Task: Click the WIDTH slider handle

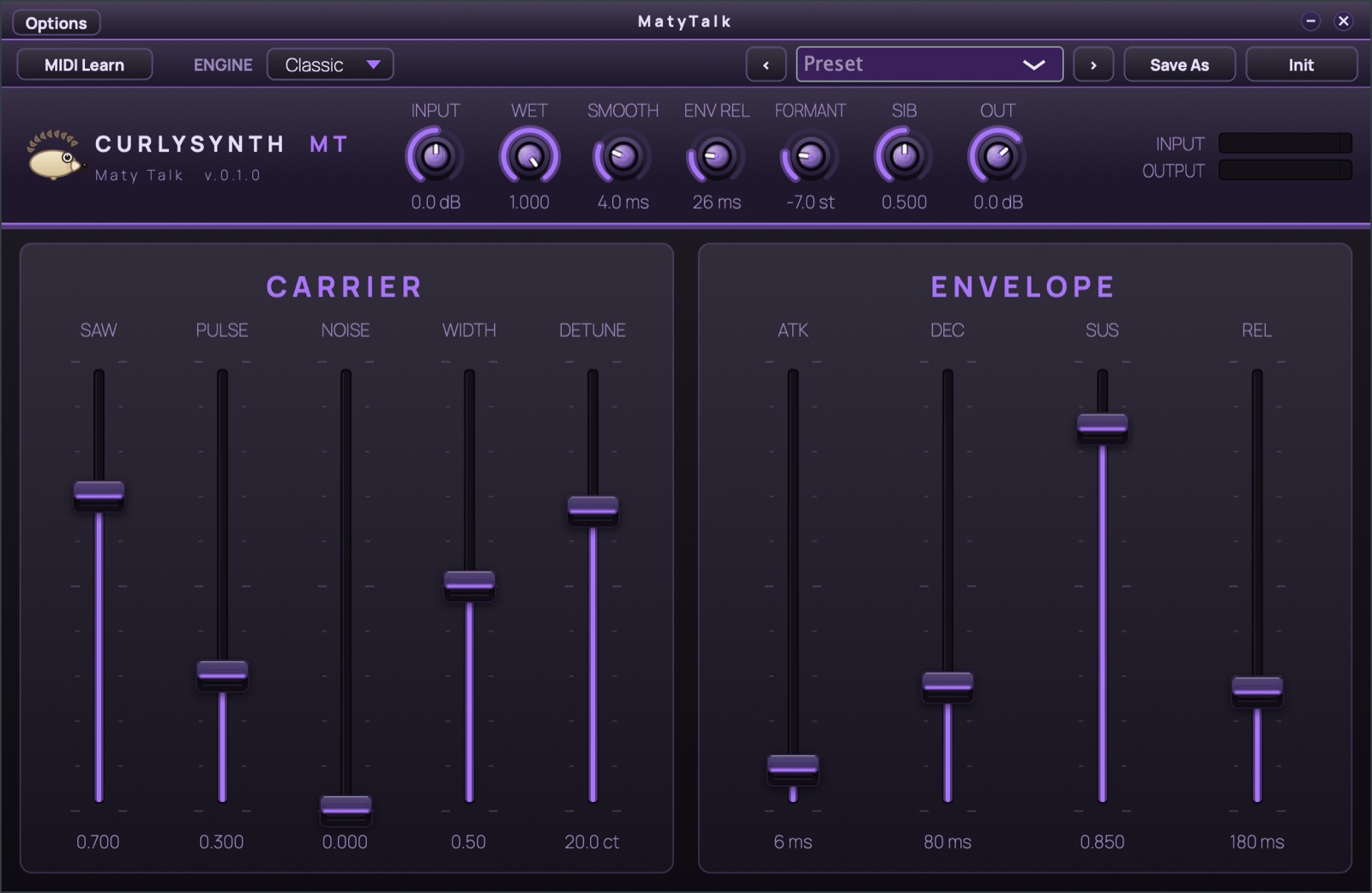Action: pos(469,585)
